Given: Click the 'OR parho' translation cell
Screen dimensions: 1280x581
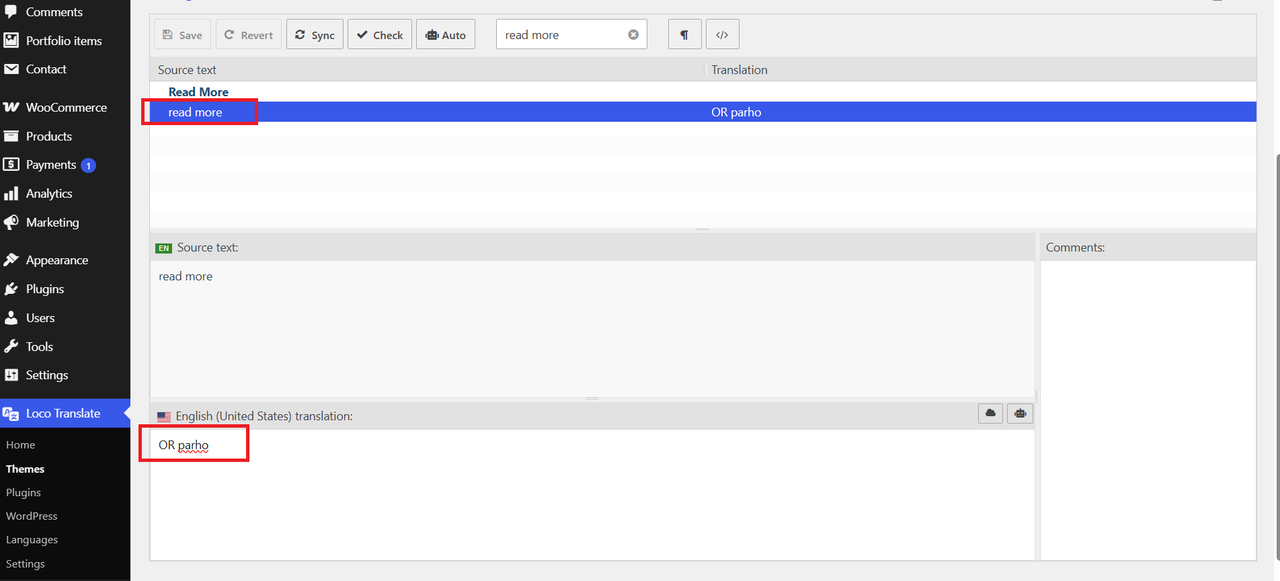Looking at the screenshot, I should [736, 112].
